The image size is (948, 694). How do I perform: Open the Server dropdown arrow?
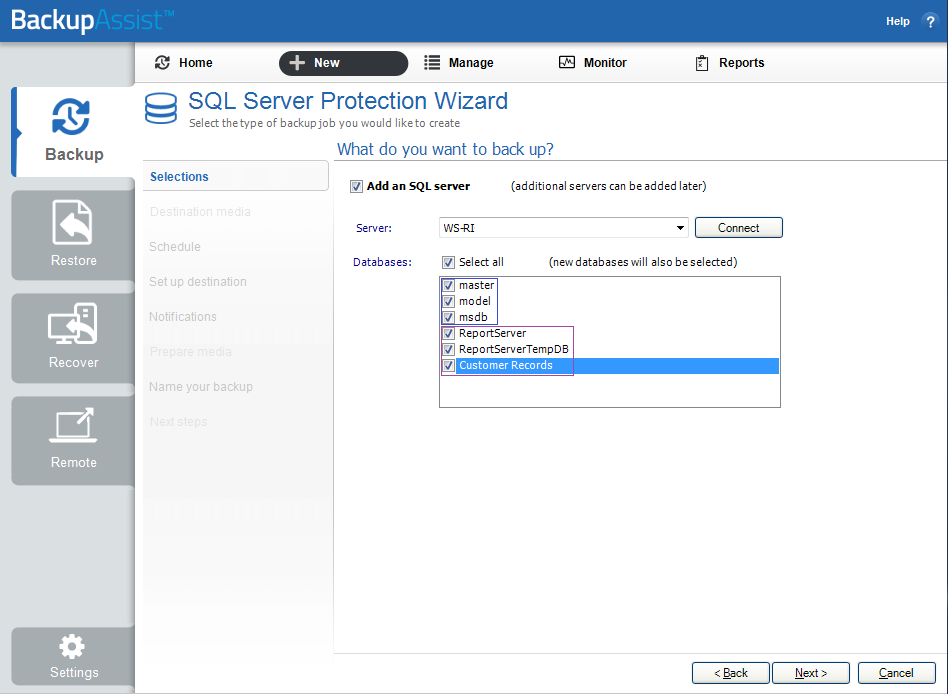click(x=680, y=228)
